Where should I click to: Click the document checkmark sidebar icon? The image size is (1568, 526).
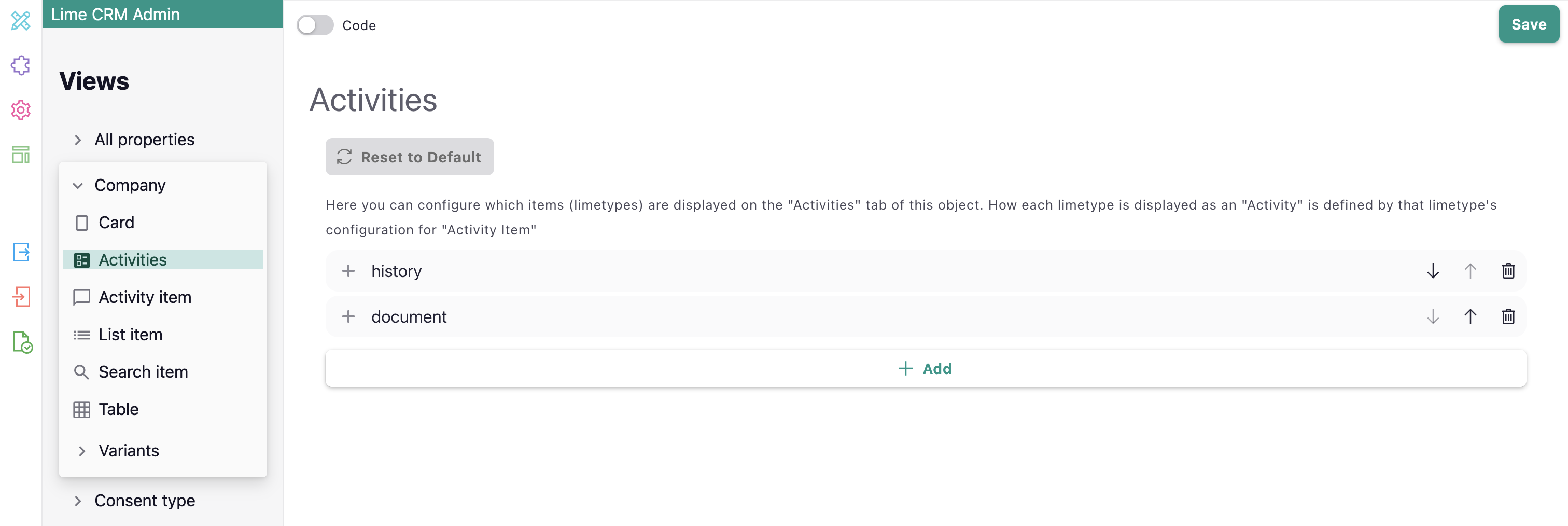pyautogui.click(x=22, y=342)
